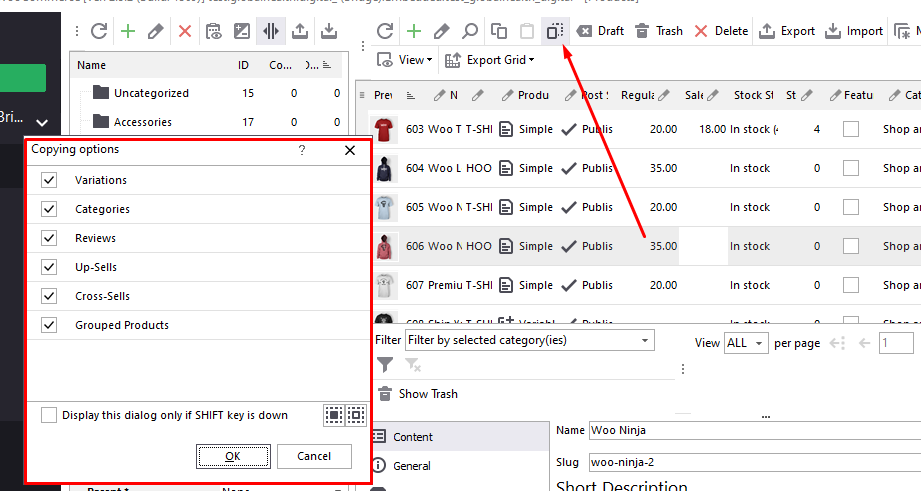The height and width of the screenshot is (491, 921).
Task: Uncheck the Grouped Products copying option
Action: point(49,325)
